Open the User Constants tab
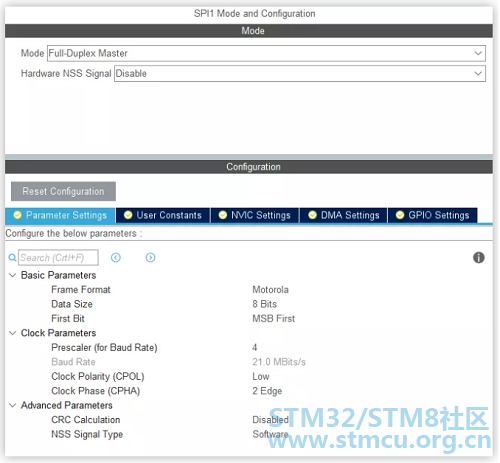500x463 pixels. click(163, 215)
